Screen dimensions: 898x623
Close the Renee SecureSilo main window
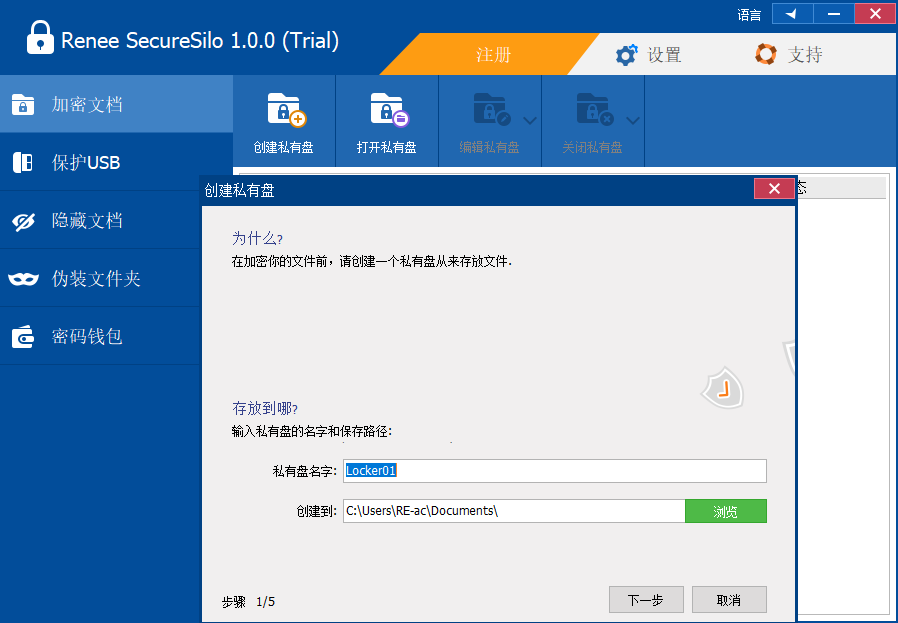(875, 14)
